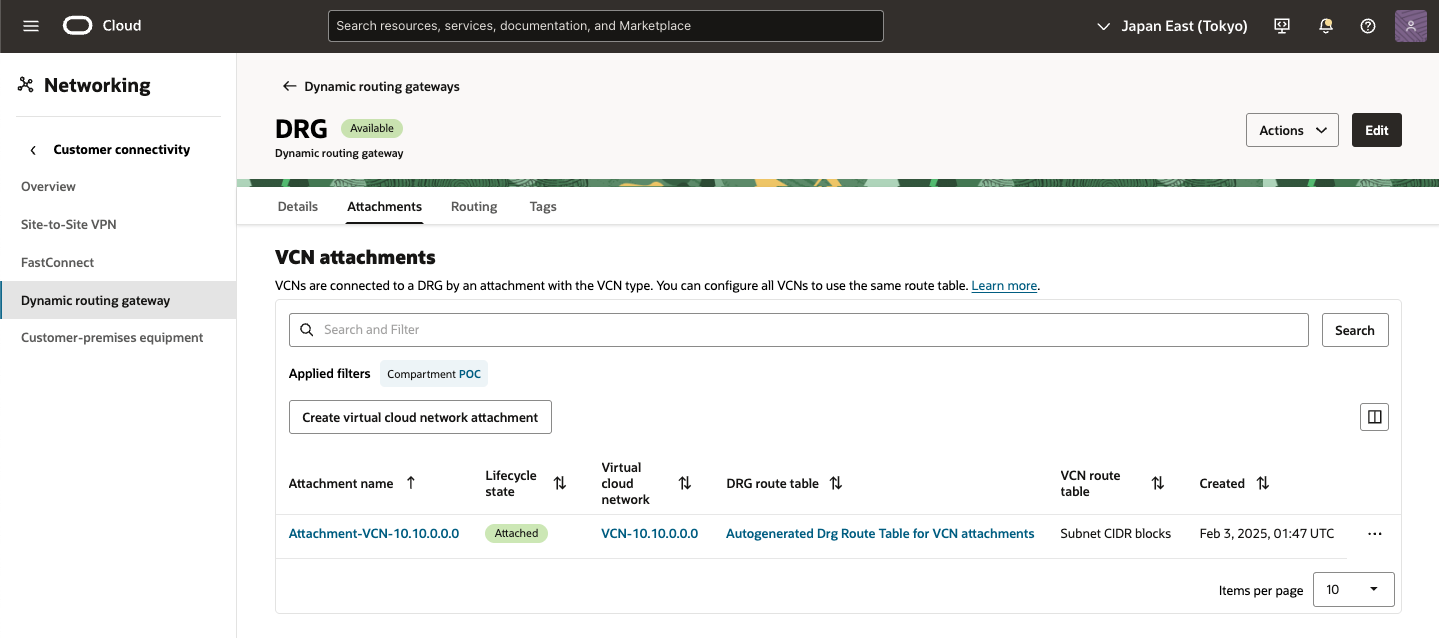Open the announcements bell icon
This screenshot has width=1439, height=638.
point(1326,26)
